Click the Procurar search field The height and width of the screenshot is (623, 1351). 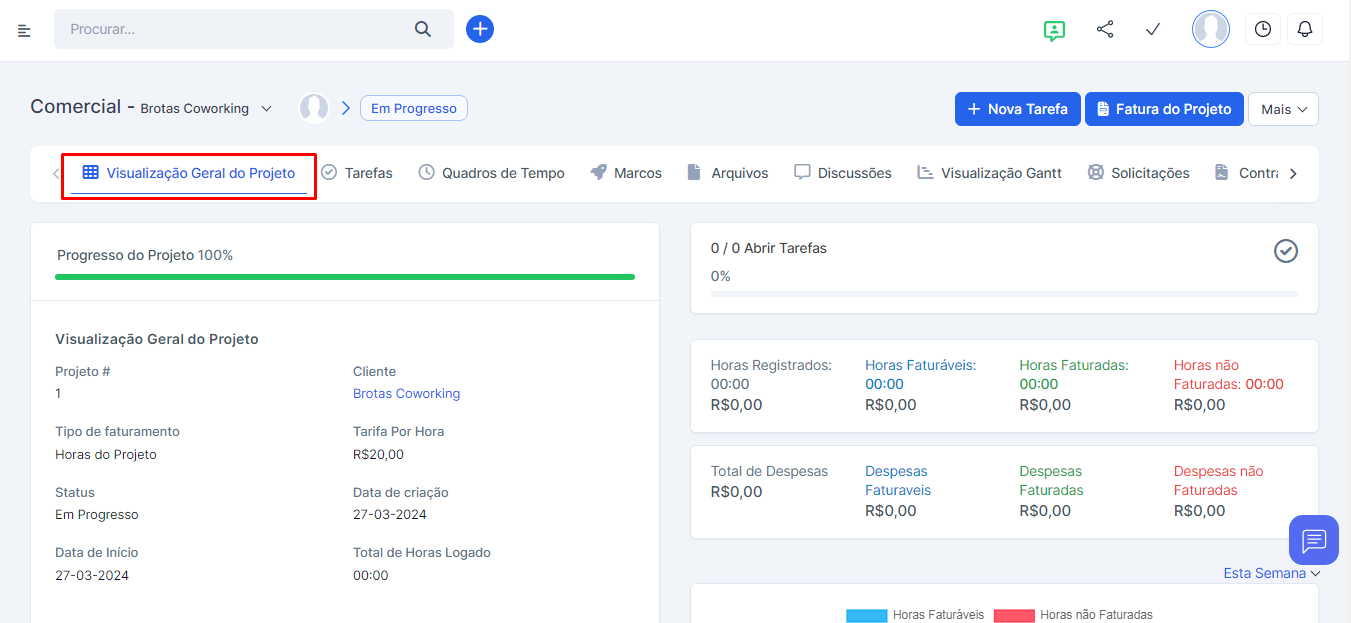[235, 29]
